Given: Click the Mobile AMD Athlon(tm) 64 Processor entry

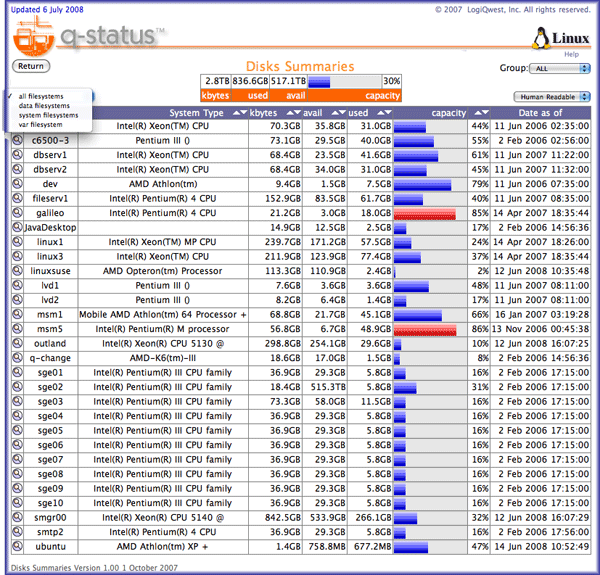Looking at the screenshot, I should [x=163, y=314].
